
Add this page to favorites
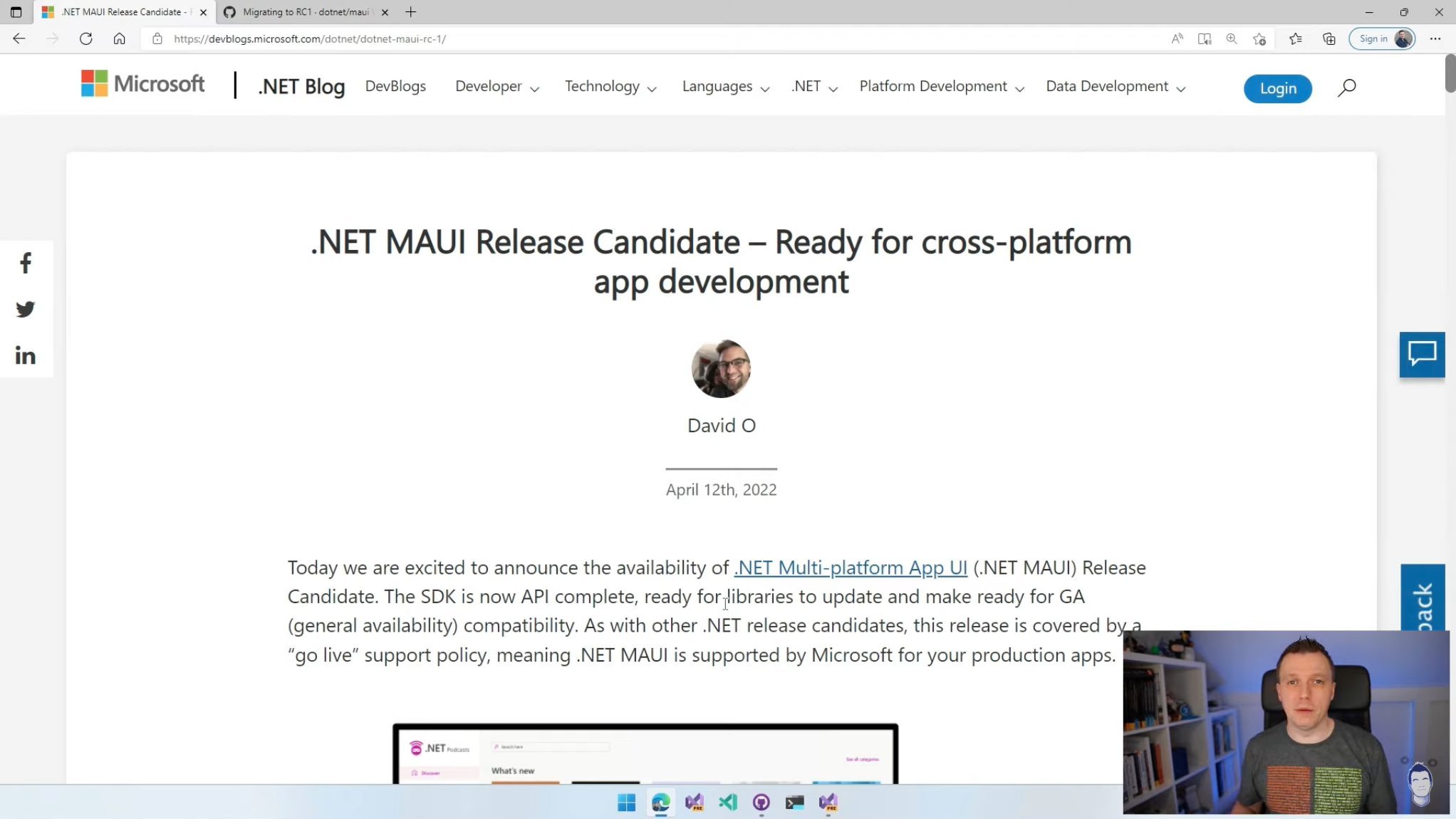(x=1259, y=38)
